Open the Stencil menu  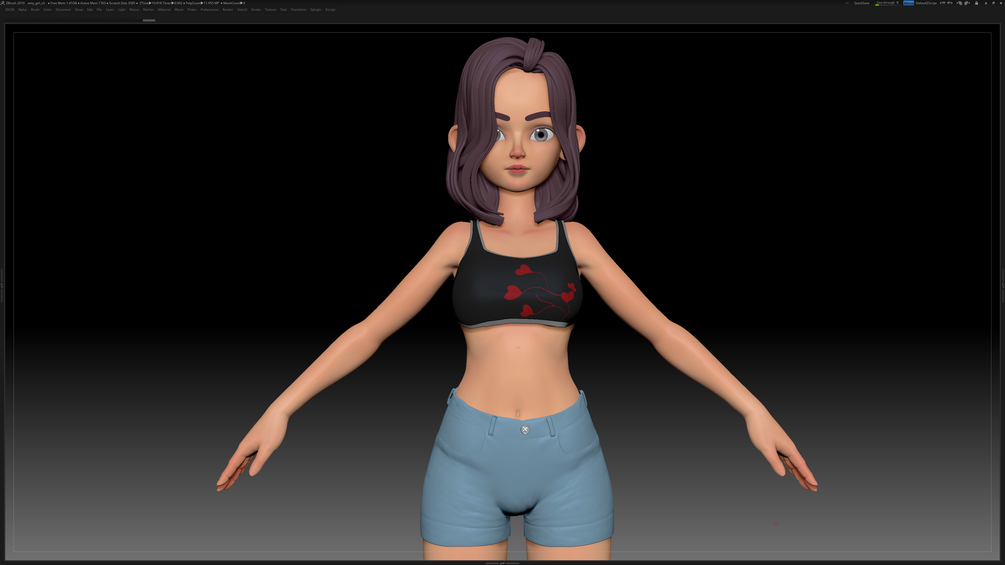tap(242, 10)
